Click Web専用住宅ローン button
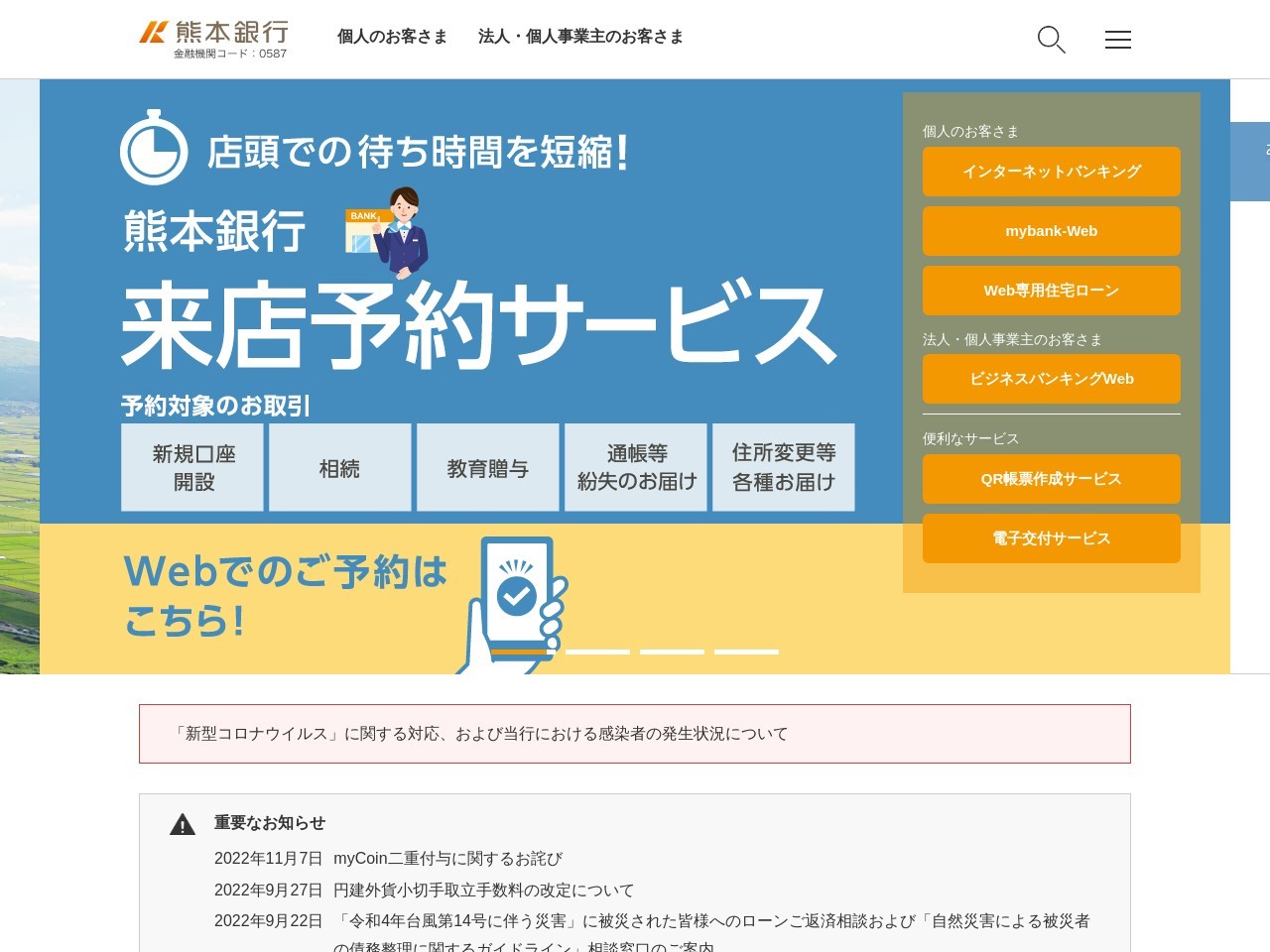The height and width of the screenshot is (952, 1270). click(x=1052, y=291)
